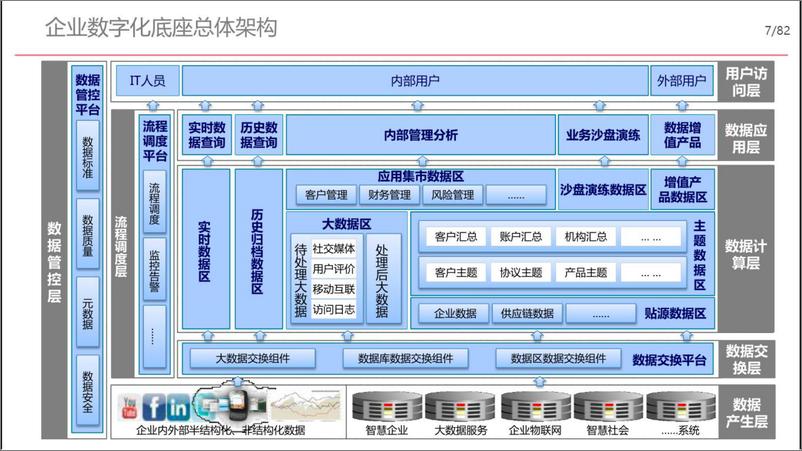The height and width of the screenshot is (451, 802).
Task: Click the 数据管控平台 heading
Action: pyautogui.click(x=87, y=95)
